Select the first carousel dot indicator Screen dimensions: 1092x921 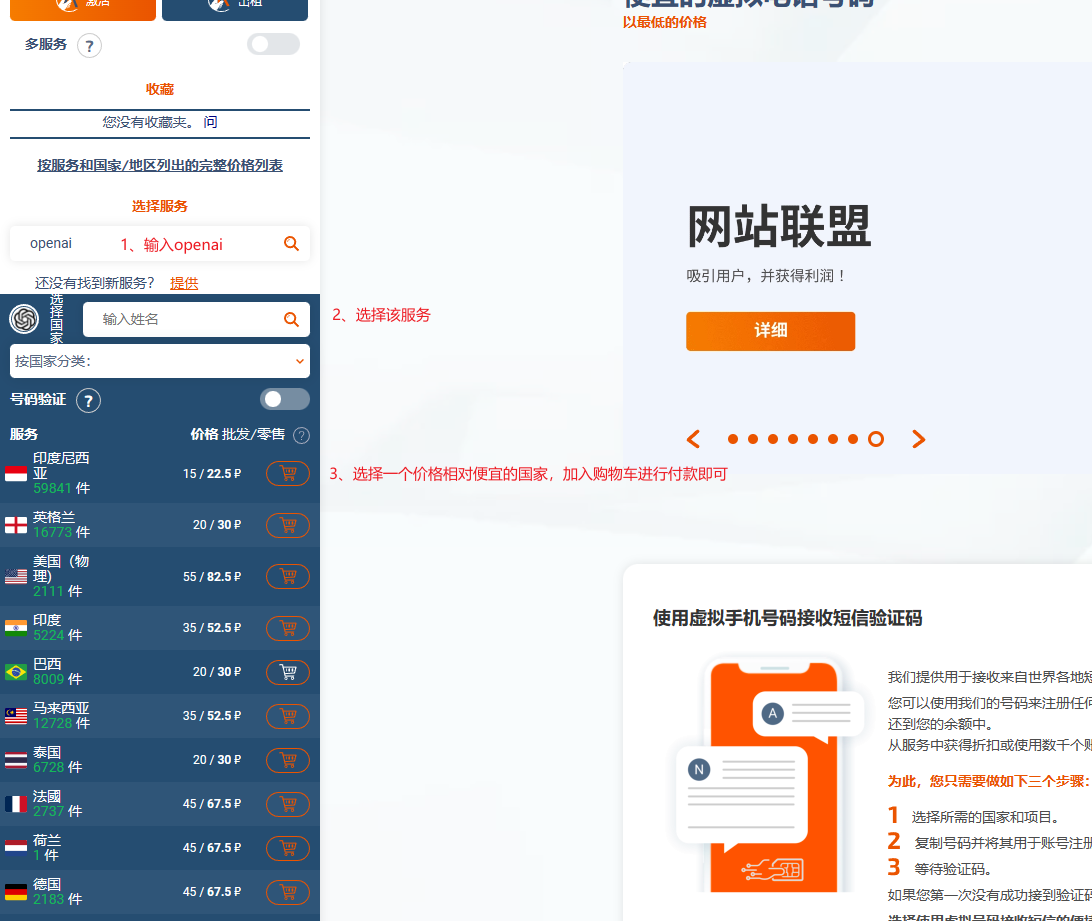[733, 439]
